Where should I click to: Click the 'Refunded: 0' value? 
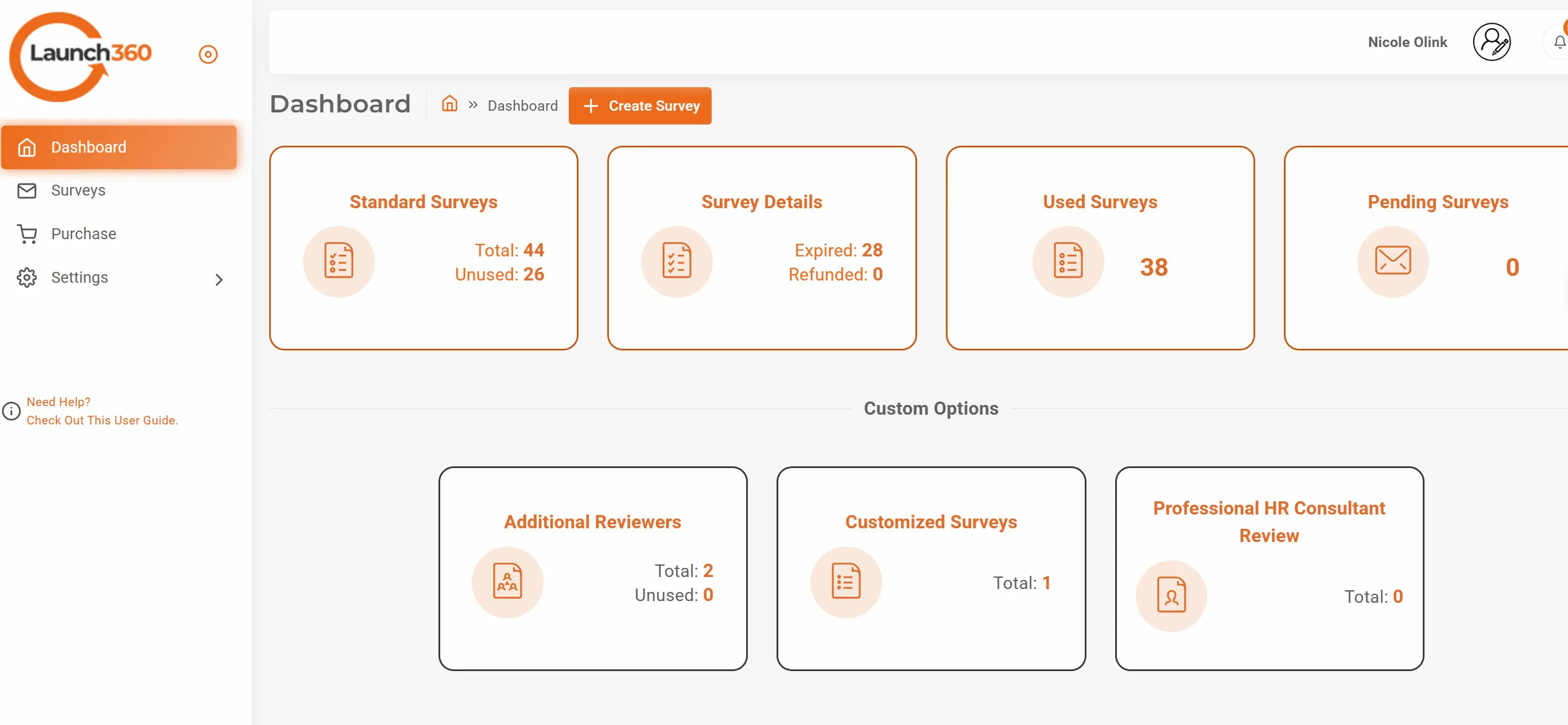835,274
